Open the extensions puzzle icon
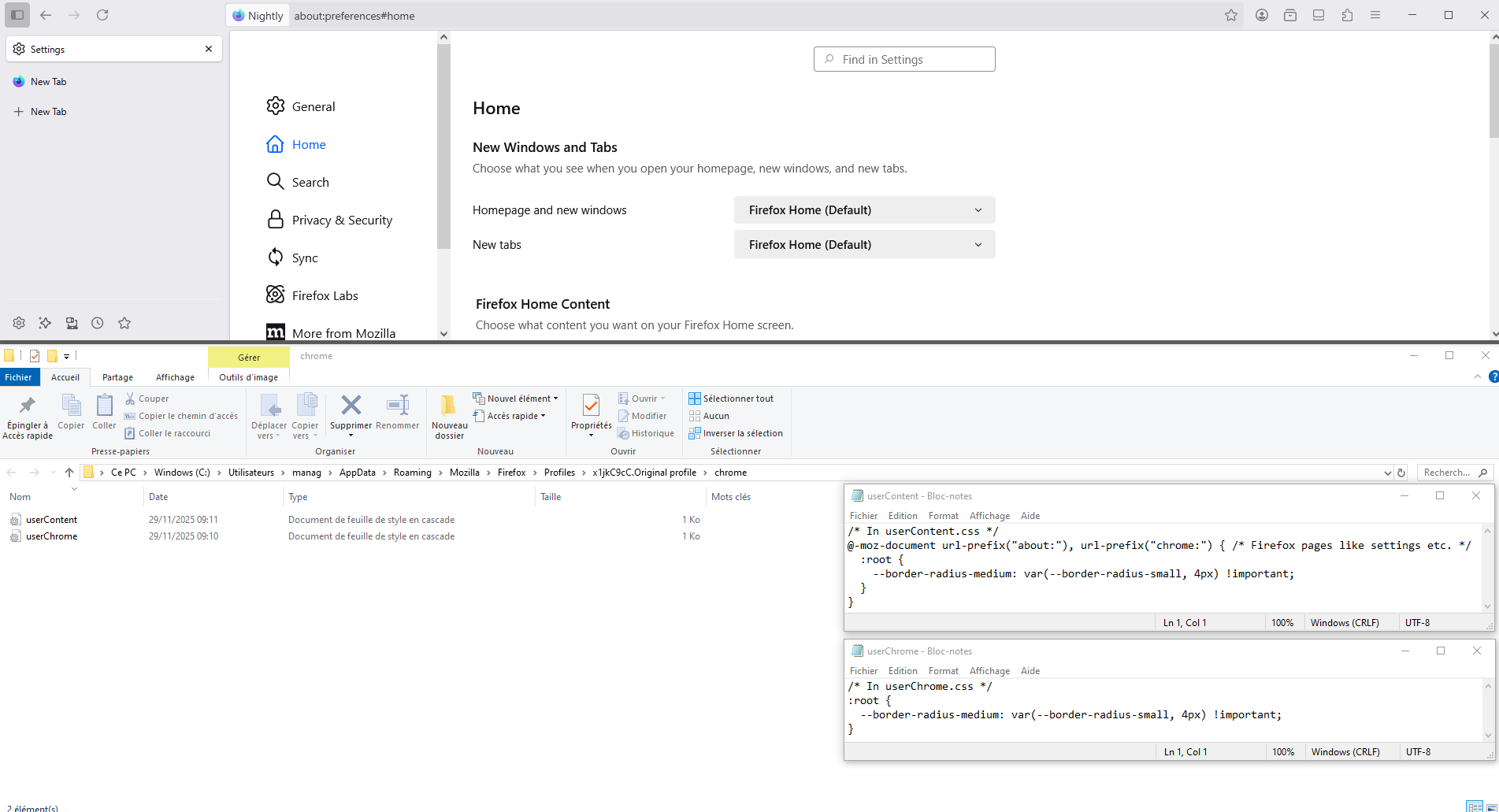1499x812 pixels. click(x=1347, y=15)
